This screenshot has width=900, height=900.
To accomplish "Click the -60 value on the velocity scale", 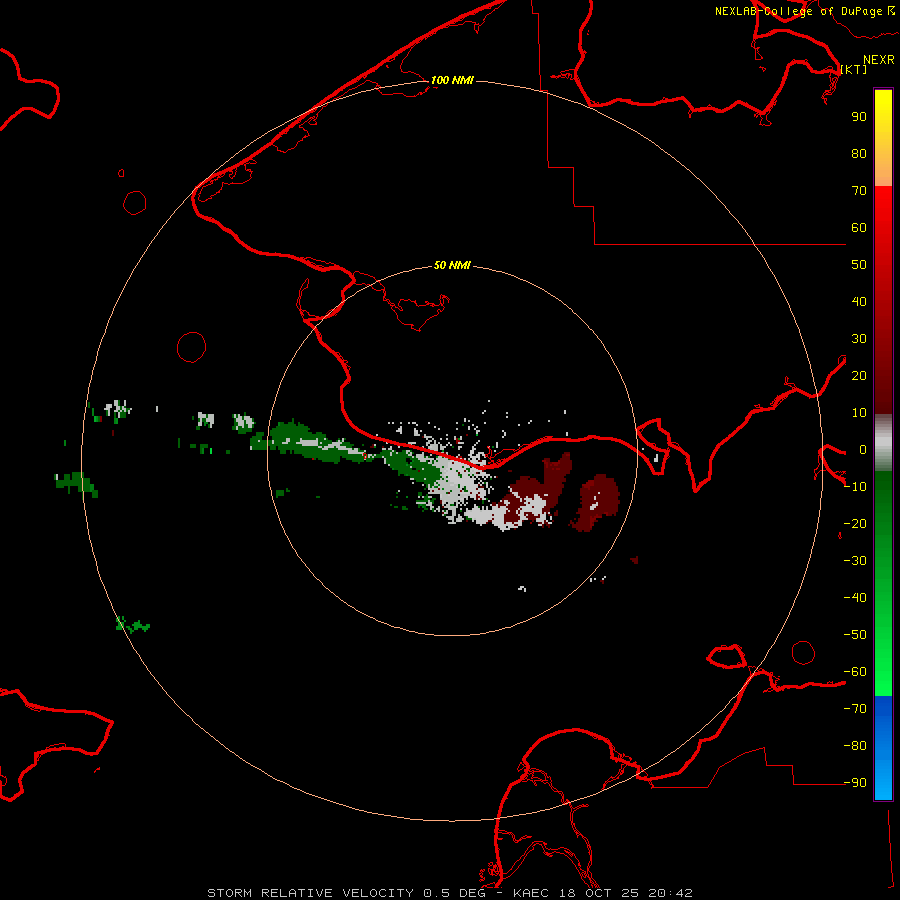I will pyautogui.click(x=855, y=672).
